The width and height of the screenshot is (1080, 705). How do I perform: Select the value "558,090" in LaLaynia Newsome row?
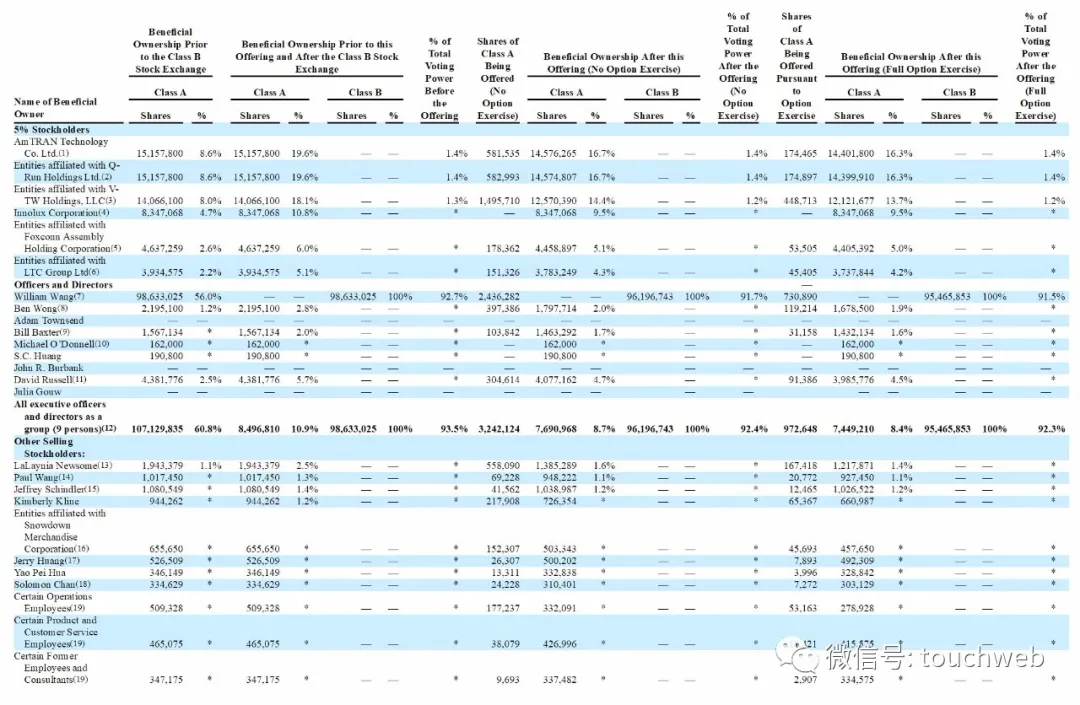pos(503,465)
